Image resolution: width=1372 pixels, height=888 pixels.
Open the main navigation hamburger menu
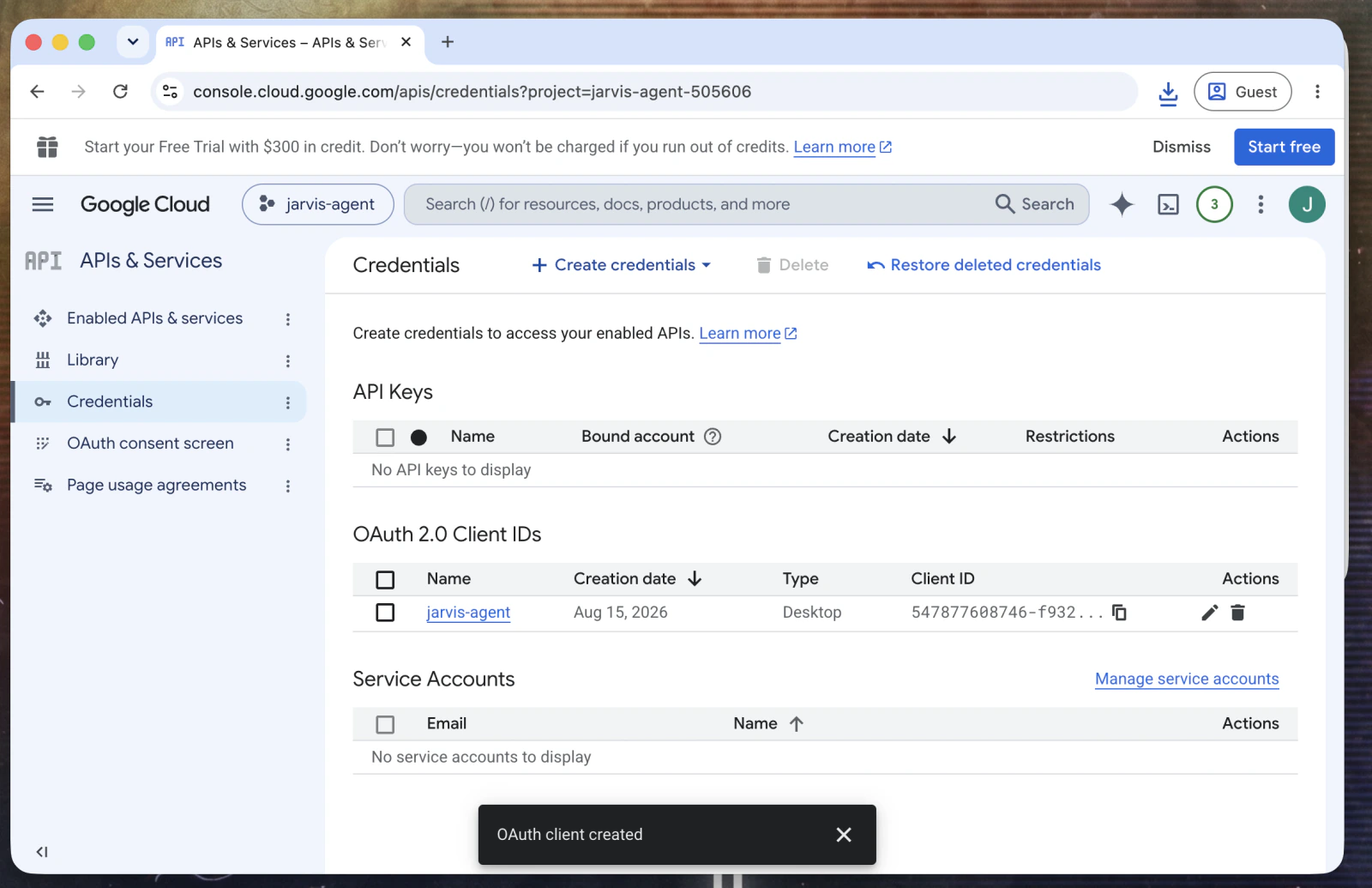click(43, 204)
